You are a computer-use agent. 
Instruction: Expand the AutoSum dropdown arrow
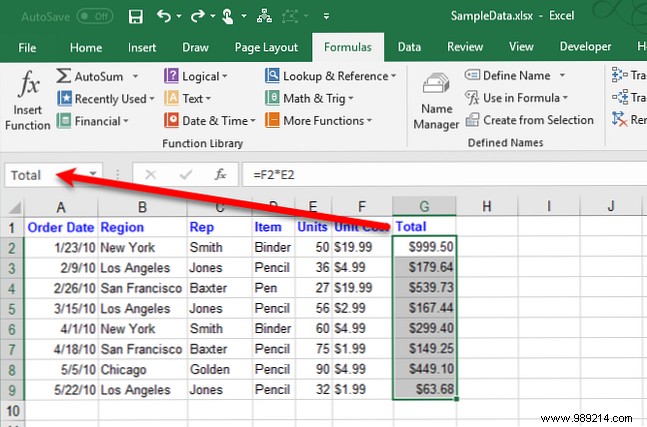[135, 76]
